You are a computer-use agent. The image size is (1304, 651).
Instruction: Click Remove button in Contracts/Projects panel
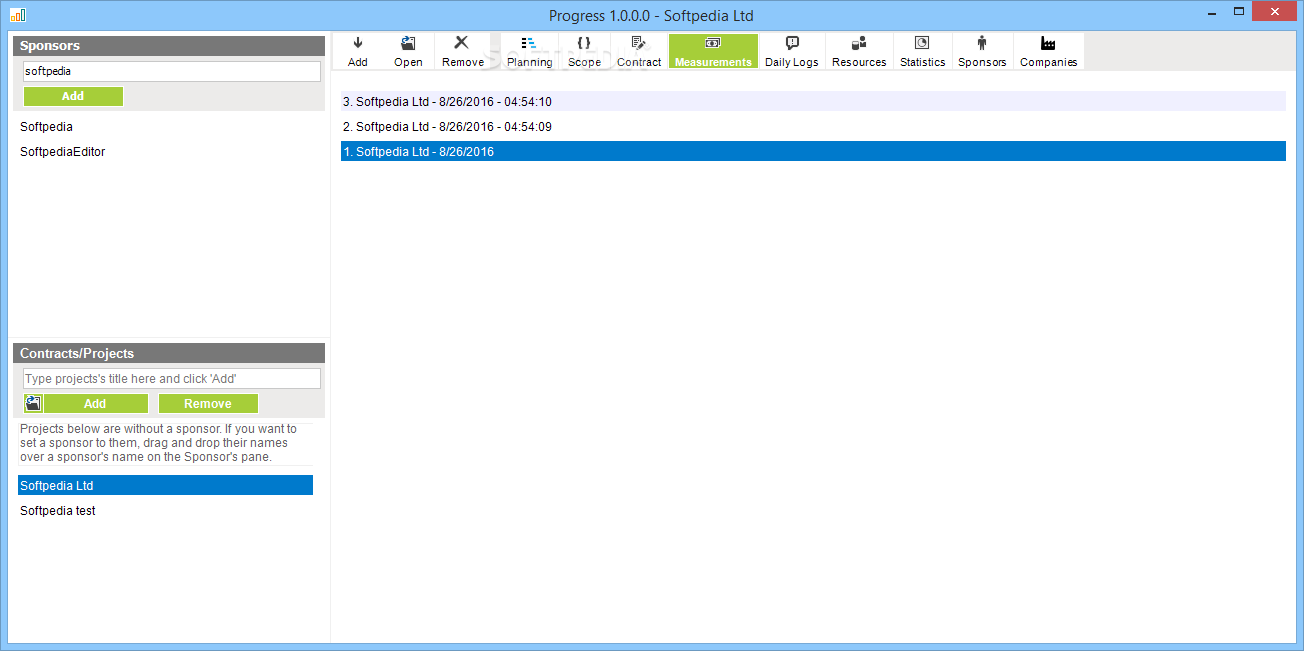[x=208, y=403]
